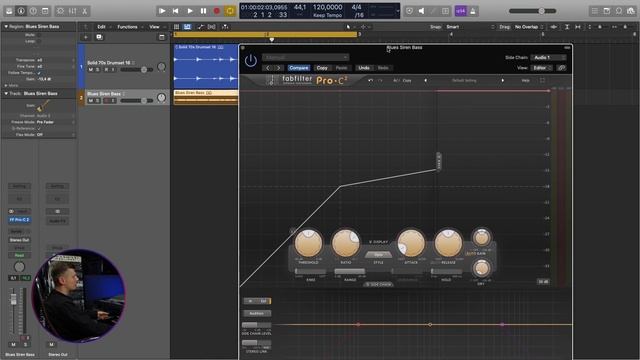Collapse the Side Chain panel button

(x=378, y=284)
